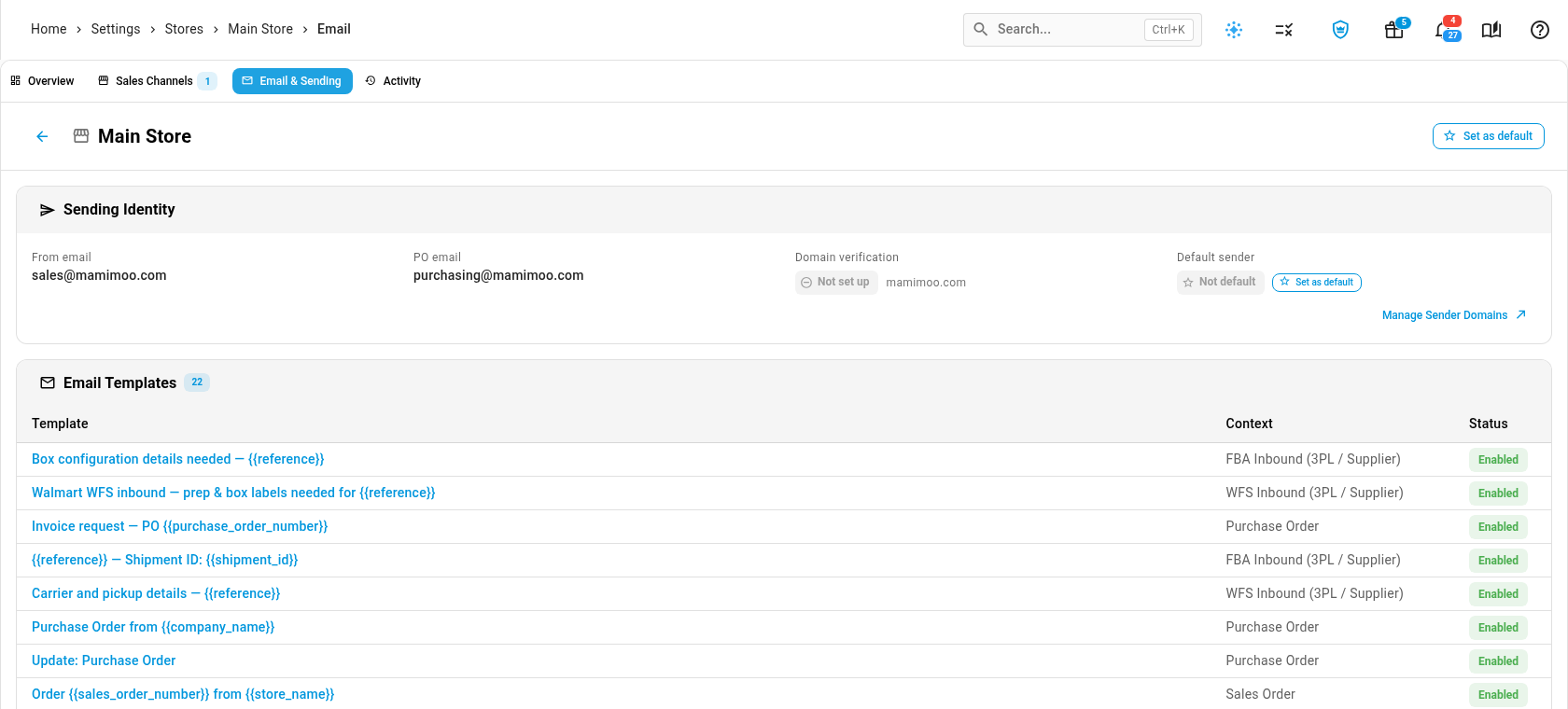Switch to the Overview tab
The image size is (1568, 709).
click(x=43, y=81)
